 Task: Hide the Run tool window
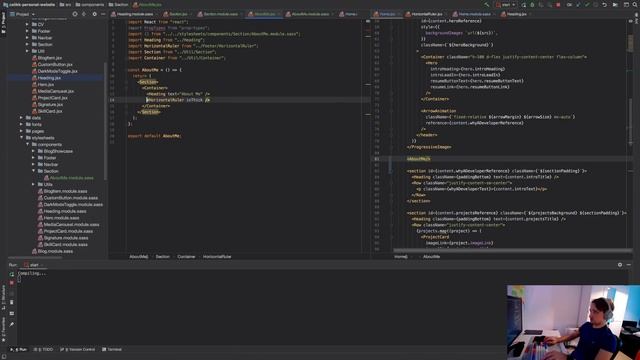coord(629,264)
